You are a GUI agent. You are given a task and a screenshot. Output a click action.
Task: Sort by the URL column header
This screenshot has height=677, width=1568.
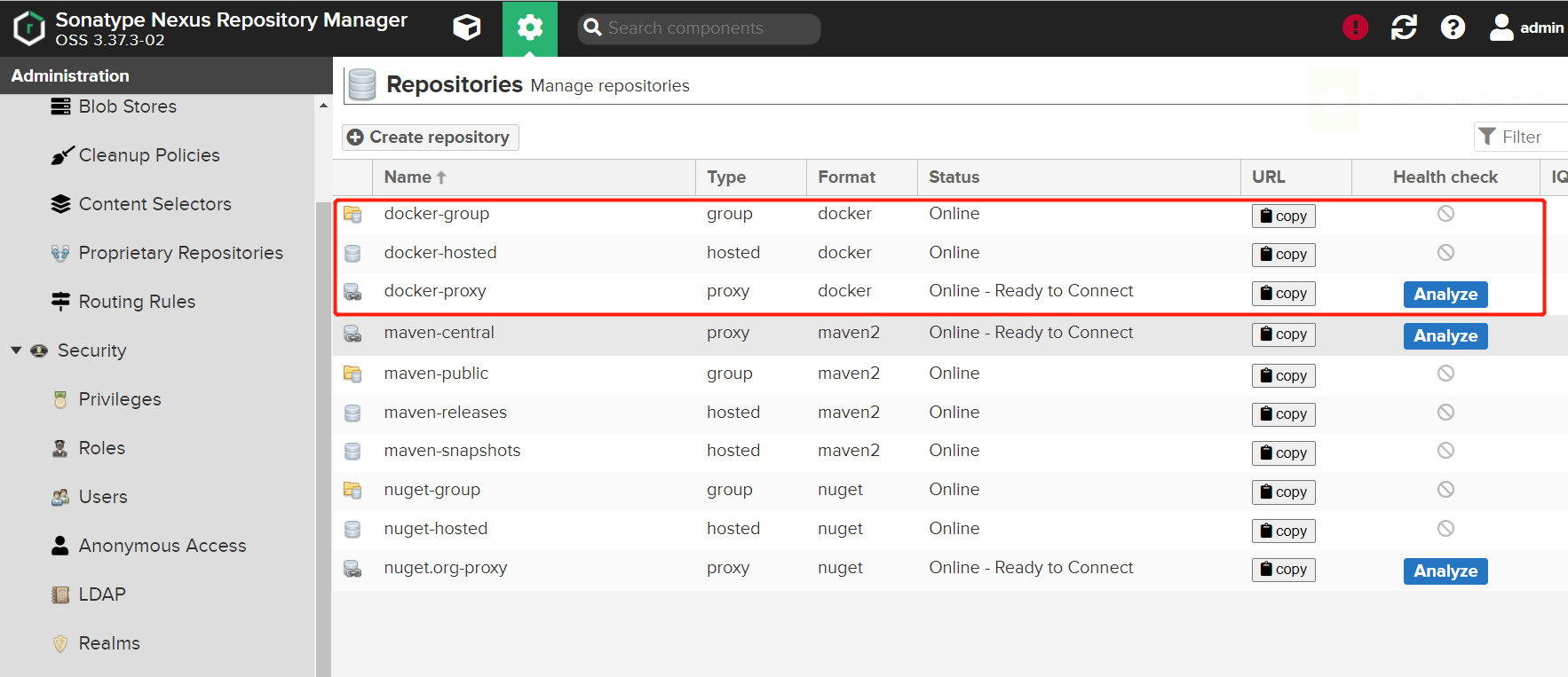tap(1296, 177)
